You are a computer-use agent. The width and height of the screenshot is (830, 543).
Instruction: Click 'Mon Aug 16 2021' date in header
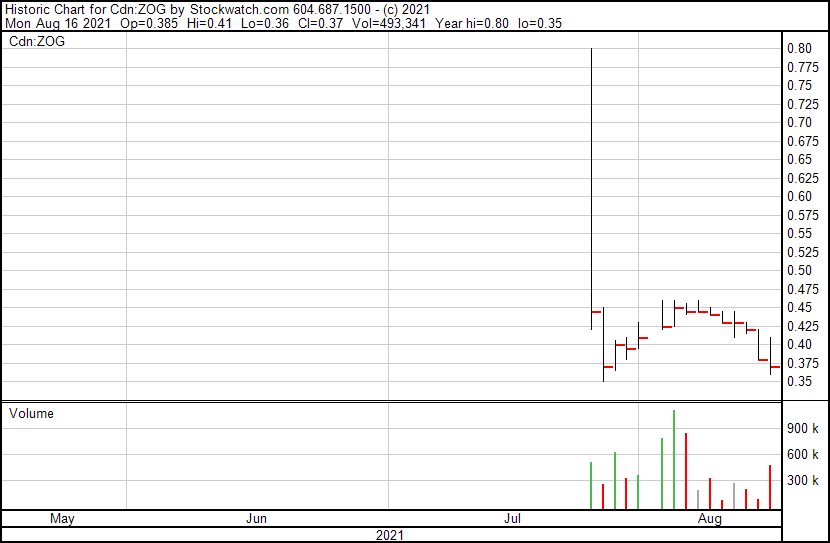coord(58,23)
